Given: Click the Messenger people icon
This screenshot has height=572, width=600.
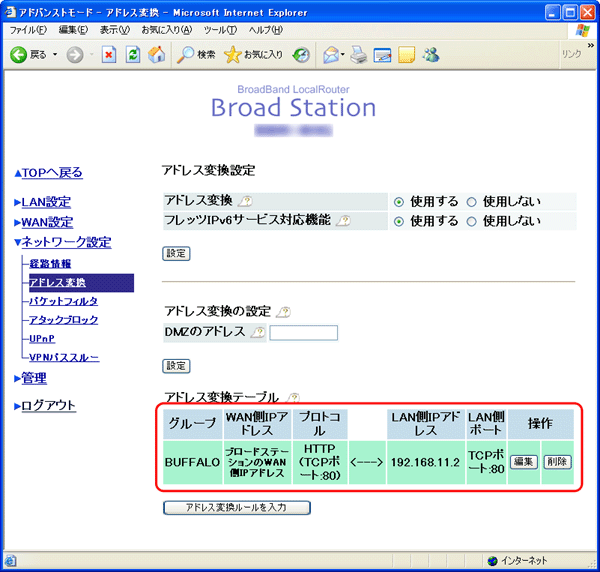Looking at the screenshot, I should click(431, 55).
